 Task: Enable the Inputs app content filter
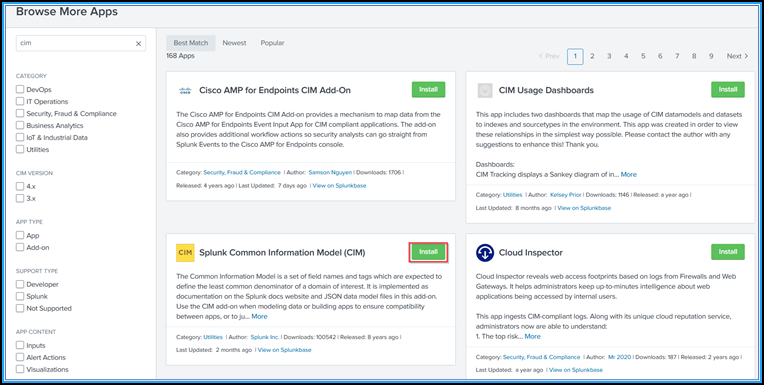click(x=20, y=345)
